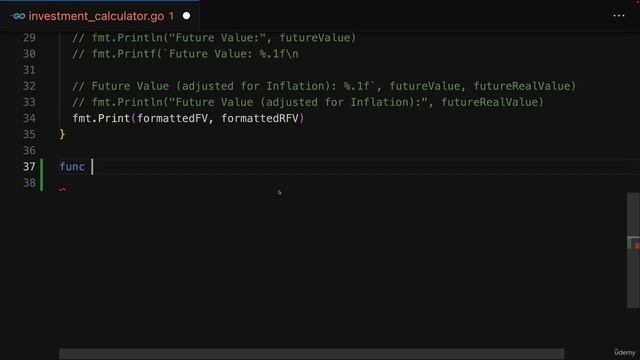Click the formattedRFV argument

pos(260,118)
